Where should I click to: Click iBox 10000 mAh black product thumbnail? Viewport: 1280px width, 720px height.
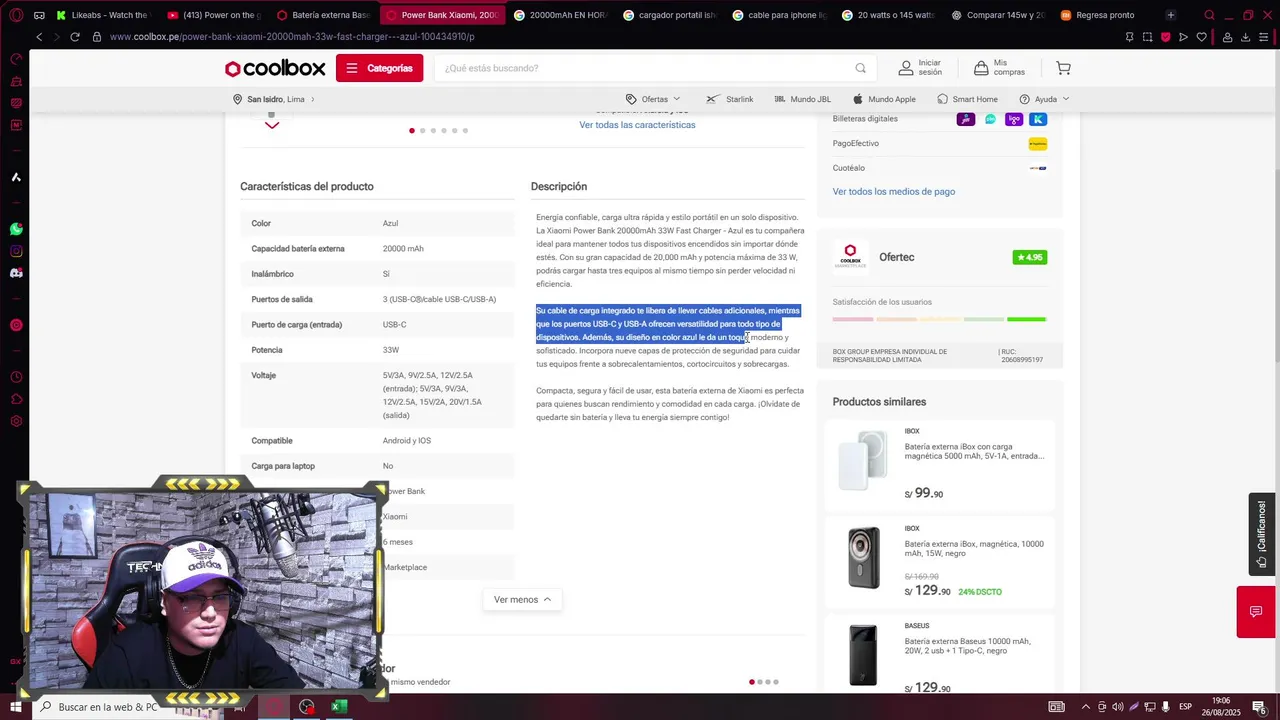tap(864, 558)
